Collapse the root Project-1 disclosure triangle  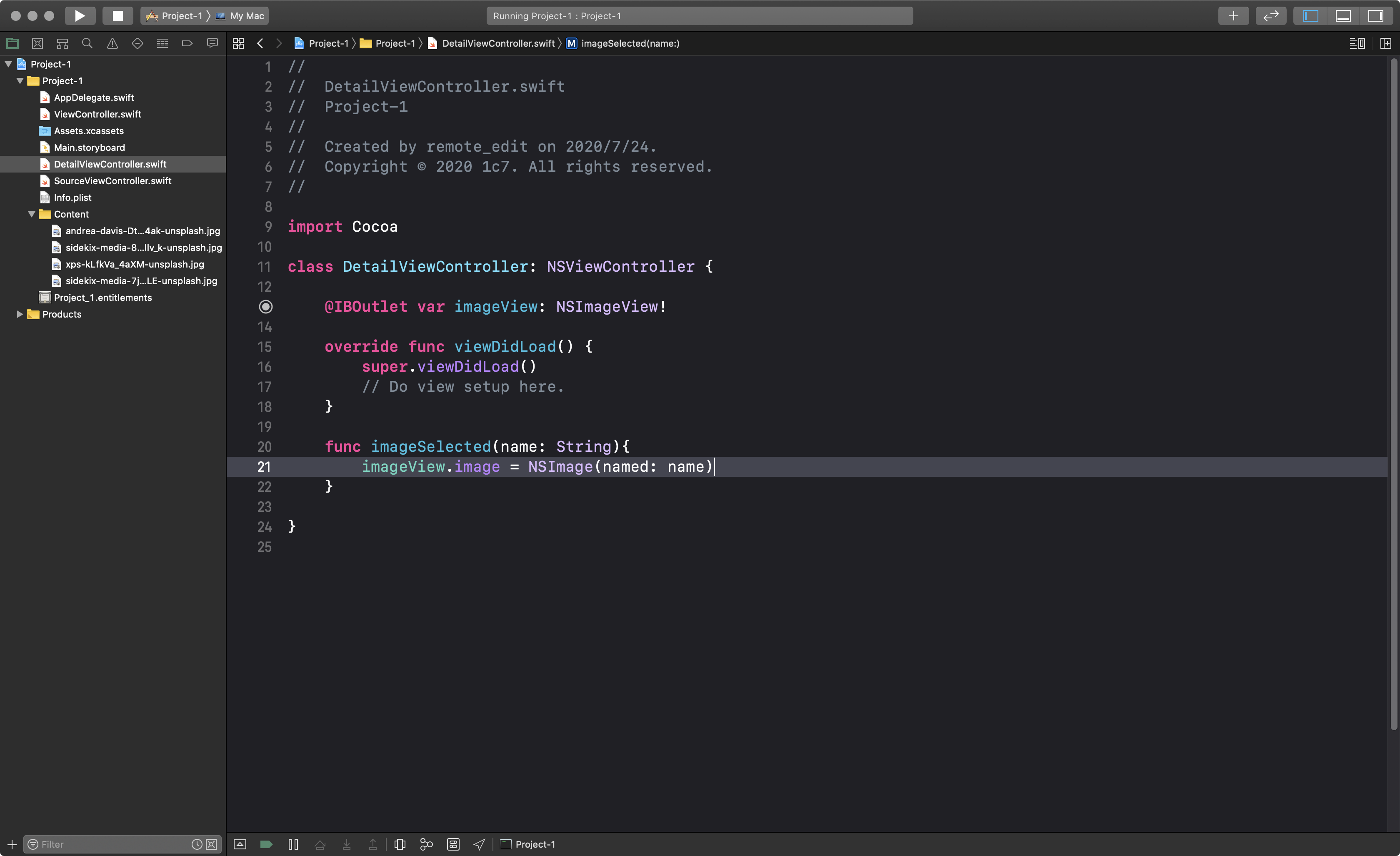click(8, 64)
